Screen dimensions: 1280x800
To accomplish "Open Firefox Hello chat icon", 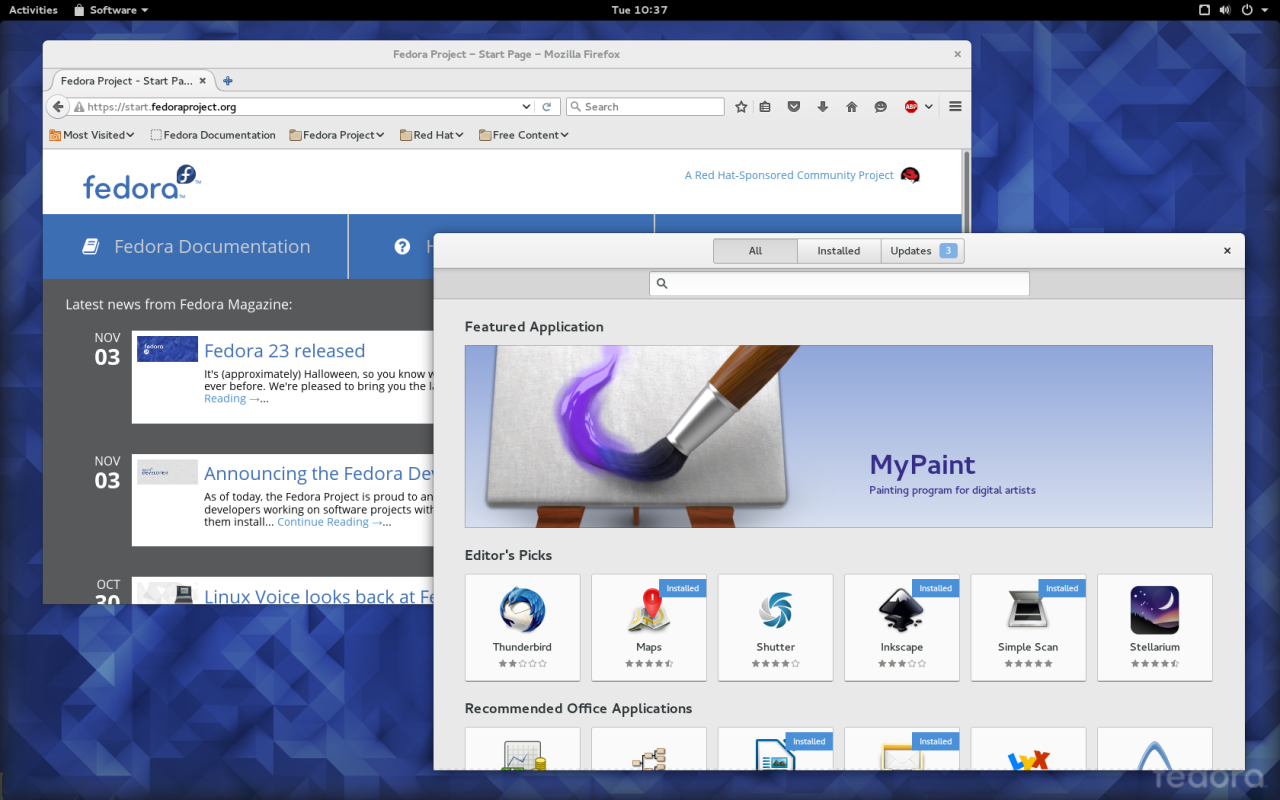I will [881, 107].
